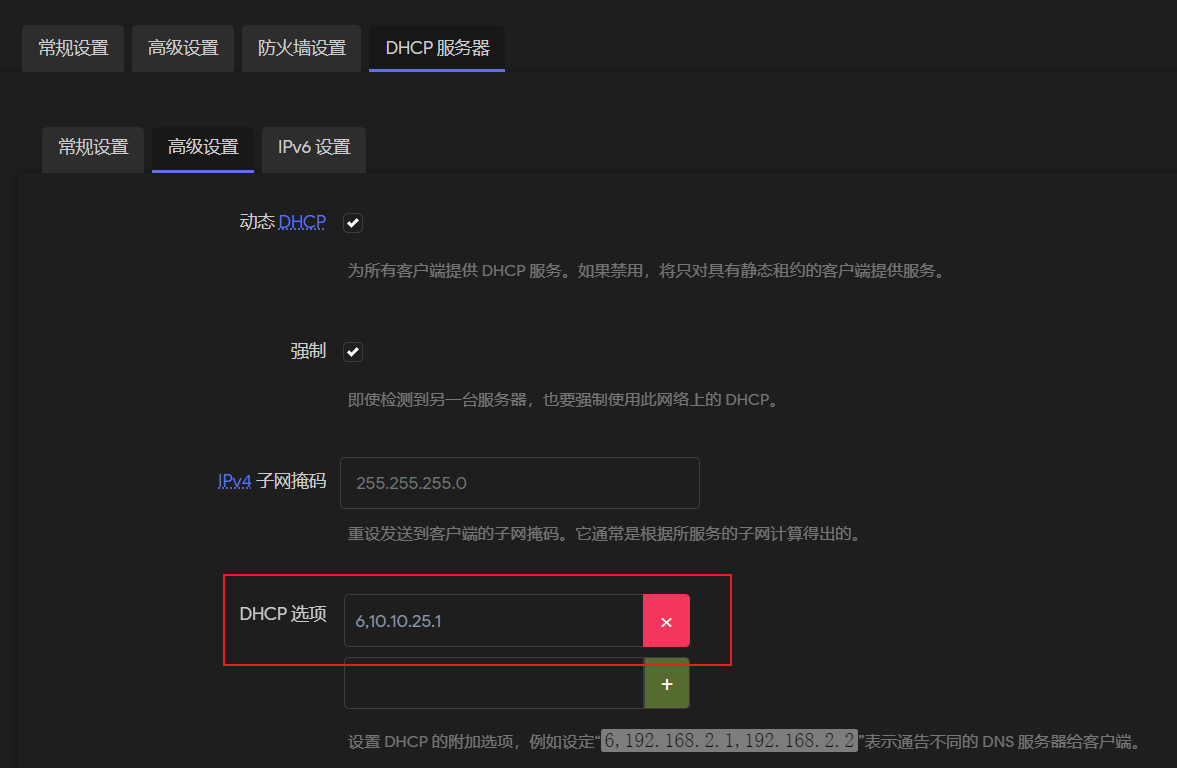1177x768 pixels.
Task: Click the empty new DHCP option field
Action: click(x=494, y=683)
